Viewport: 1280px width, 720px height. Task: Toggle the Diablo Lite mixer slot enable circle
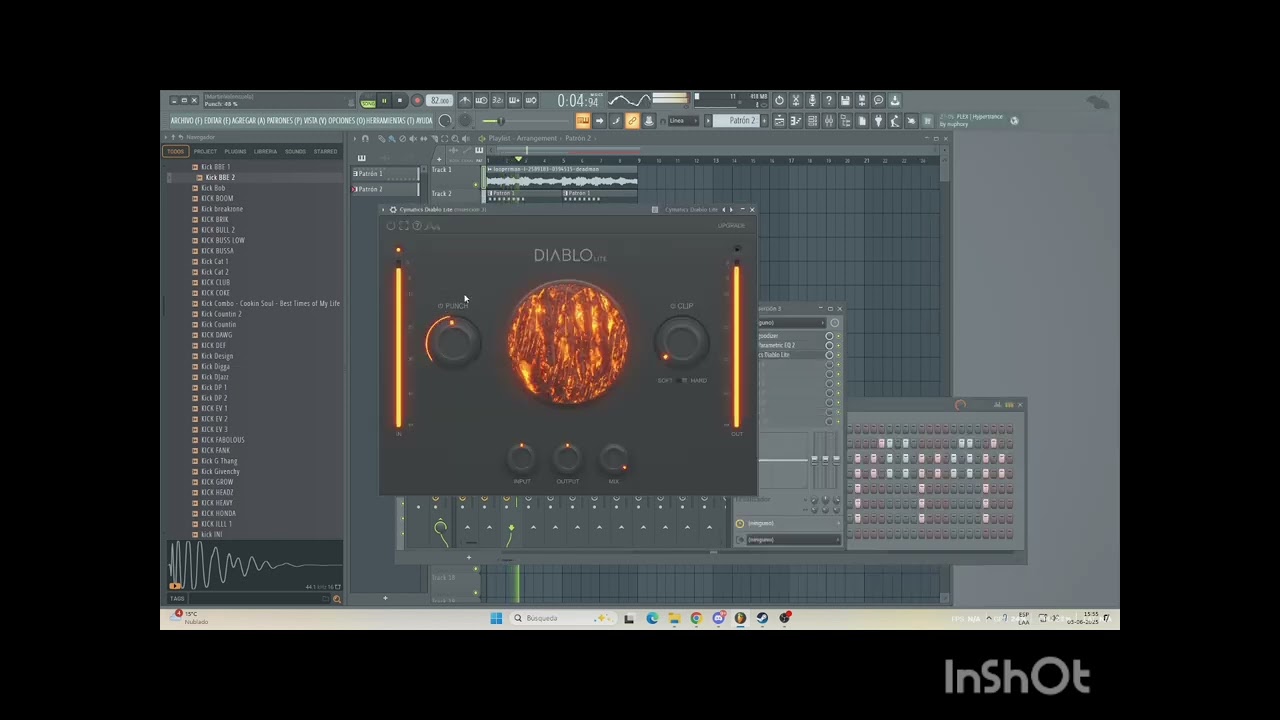(829, 355)
